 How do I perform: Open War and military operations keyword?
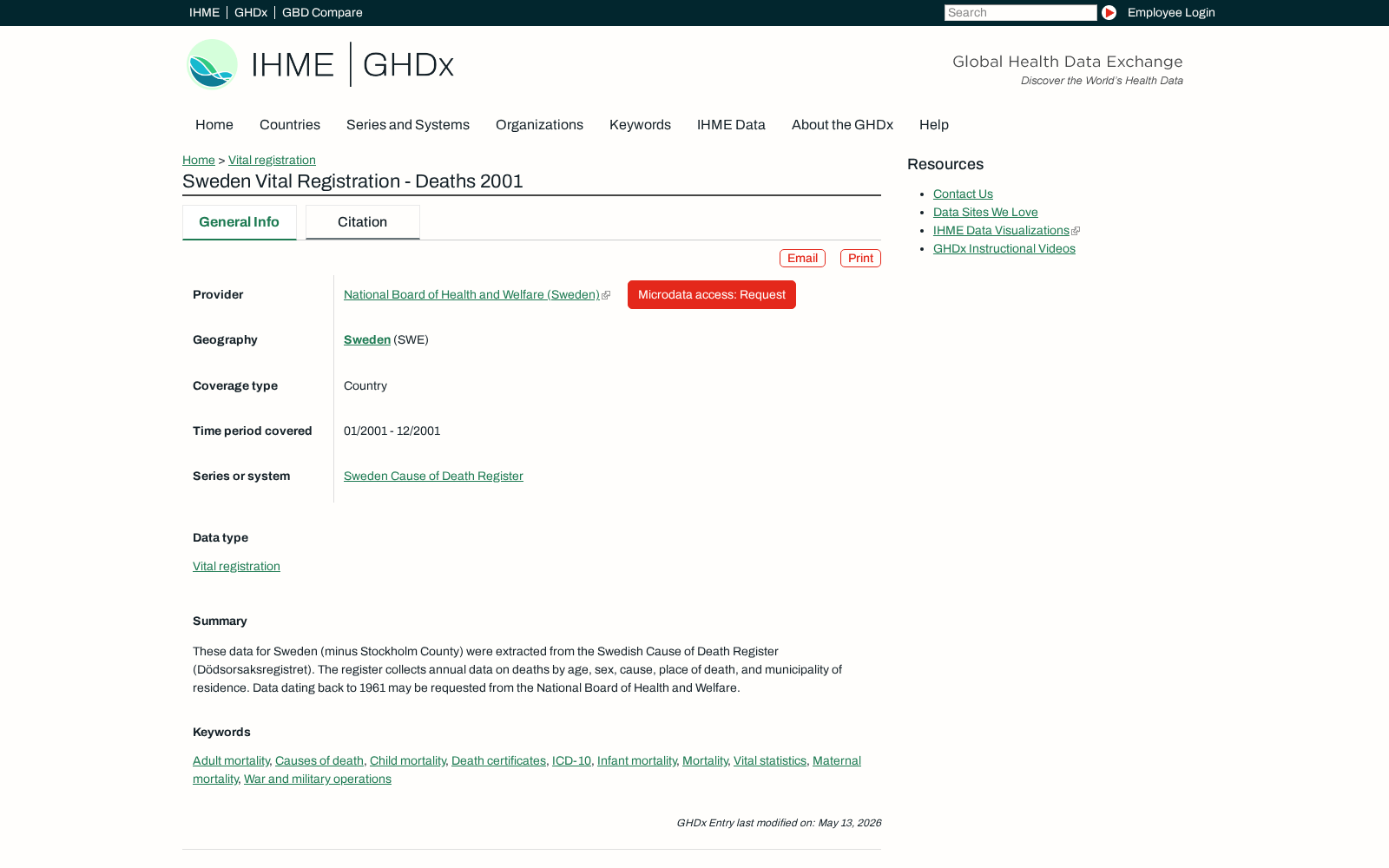(x=318, y=779)
